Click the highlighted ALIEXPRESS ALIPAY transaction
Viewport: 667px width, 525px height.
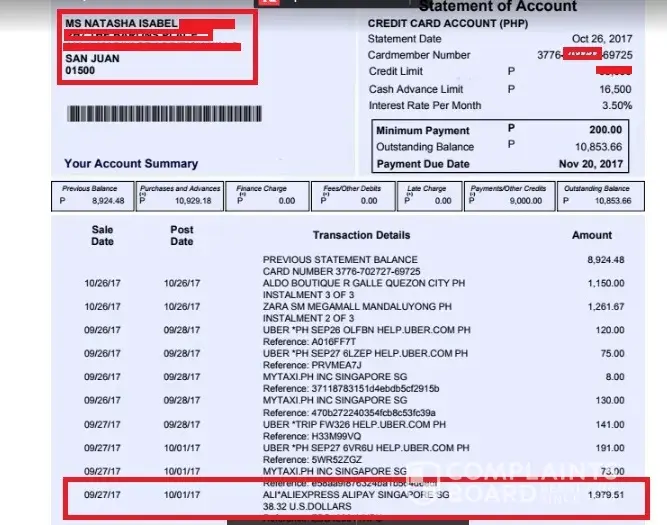click(356, 498)
